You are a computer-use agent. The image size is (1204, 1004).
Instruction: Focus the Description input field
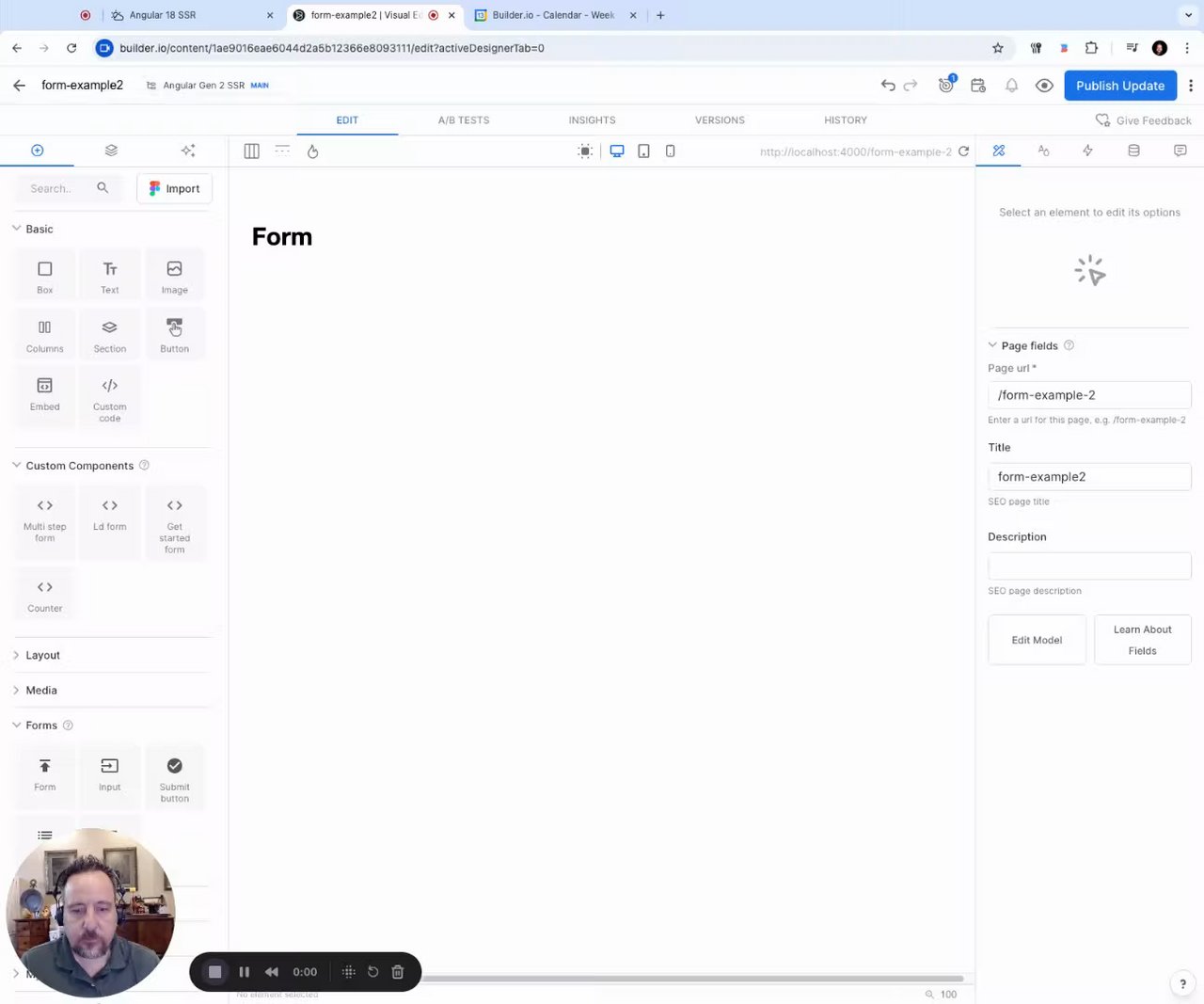1089,566
